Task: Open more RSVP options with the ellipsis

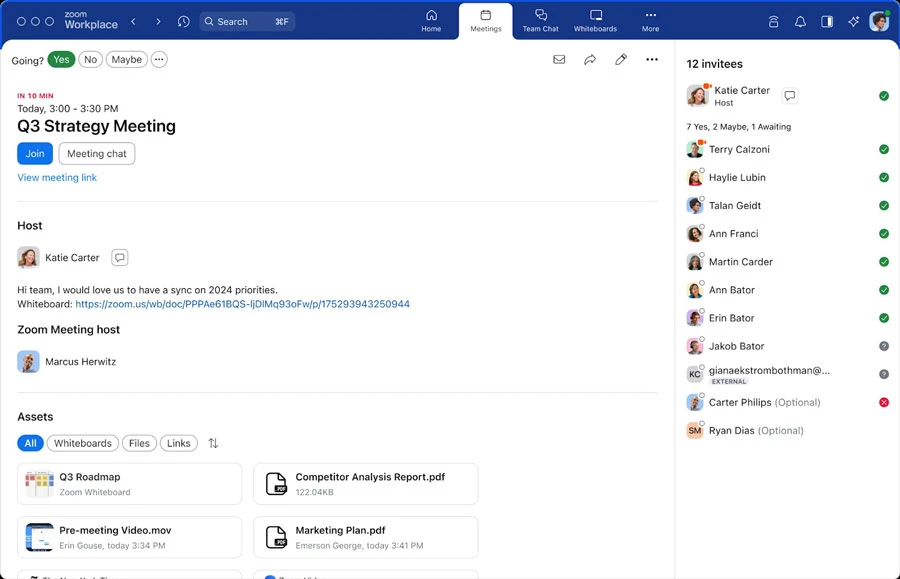Action: (159, 59)
